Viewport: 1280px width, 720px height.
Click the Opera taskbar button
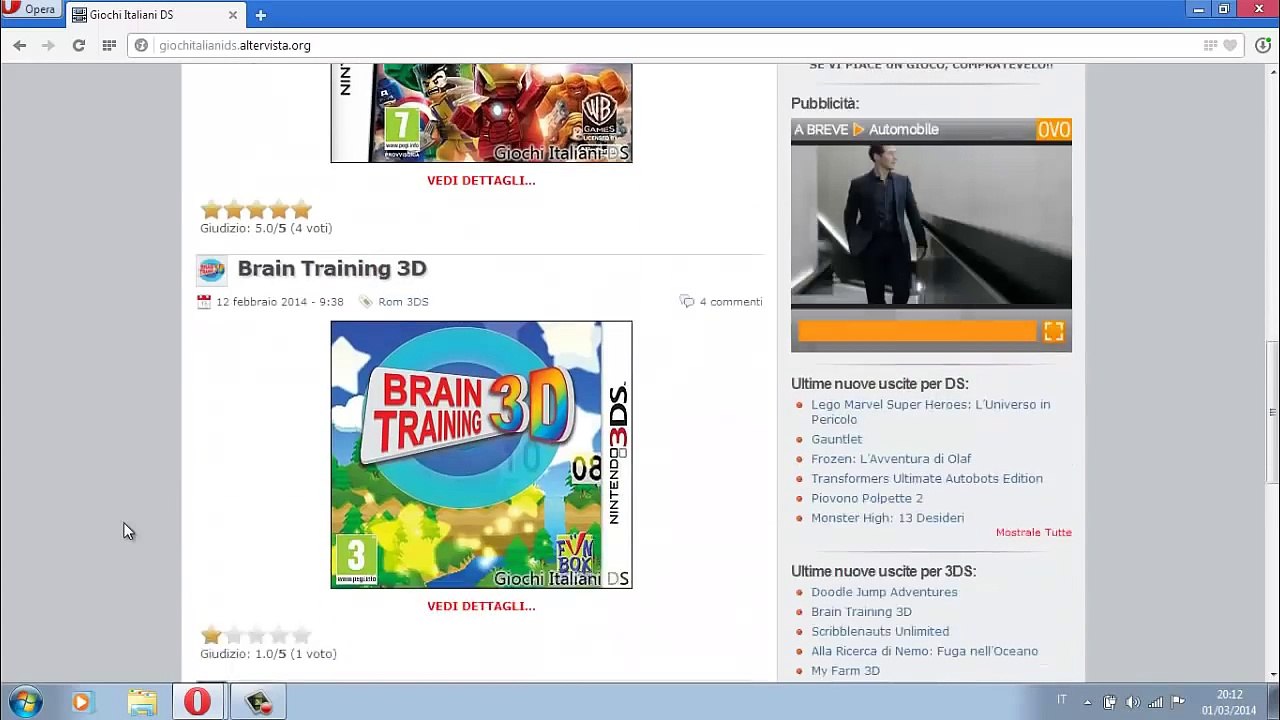point(198,702)
